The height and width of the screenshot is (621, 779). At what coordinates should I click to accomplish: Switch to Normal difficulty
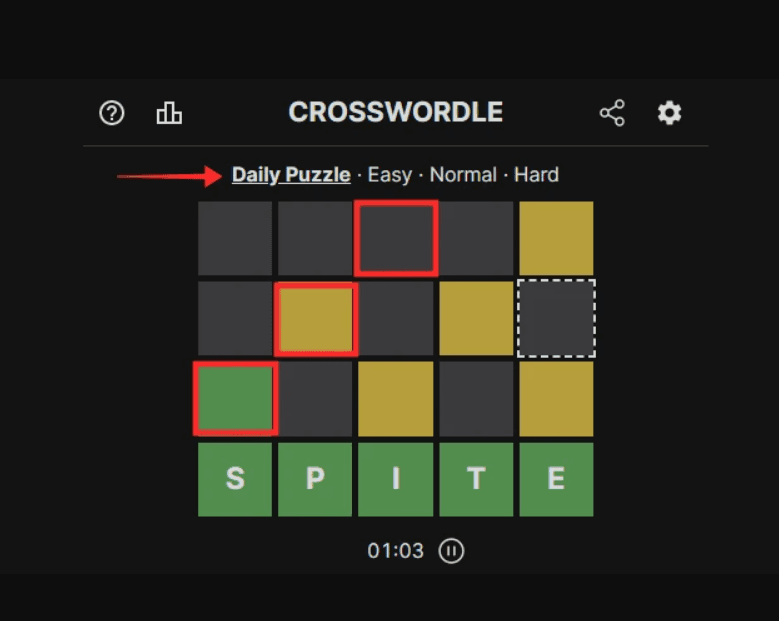tap(463, 175)
